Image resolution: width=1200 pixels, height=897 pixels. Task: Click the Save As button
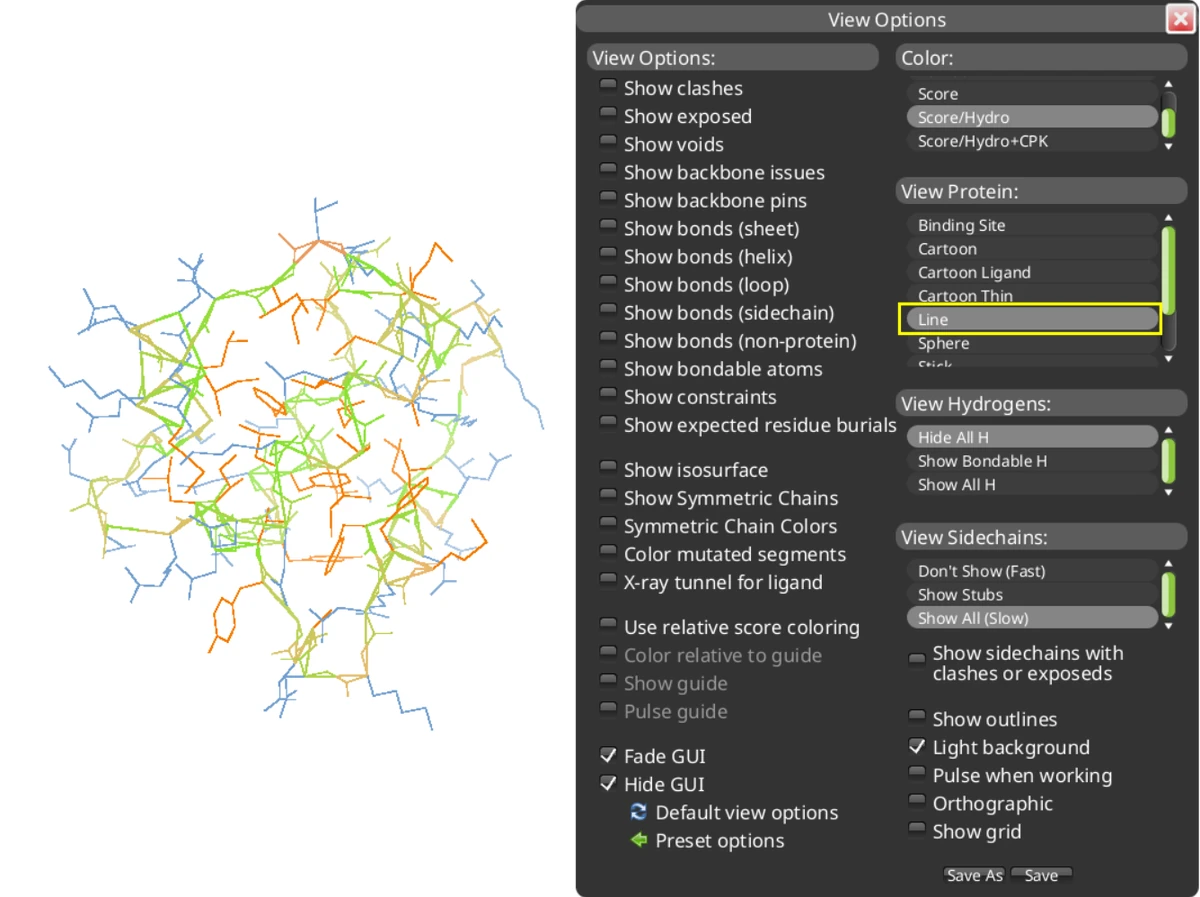point(973,875)
